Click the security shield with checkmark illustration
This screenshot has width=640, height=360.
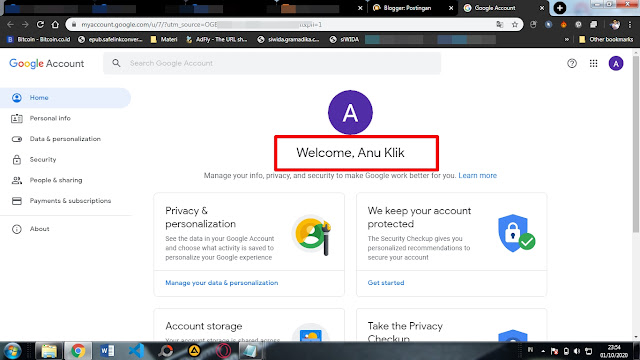(516, 233)
